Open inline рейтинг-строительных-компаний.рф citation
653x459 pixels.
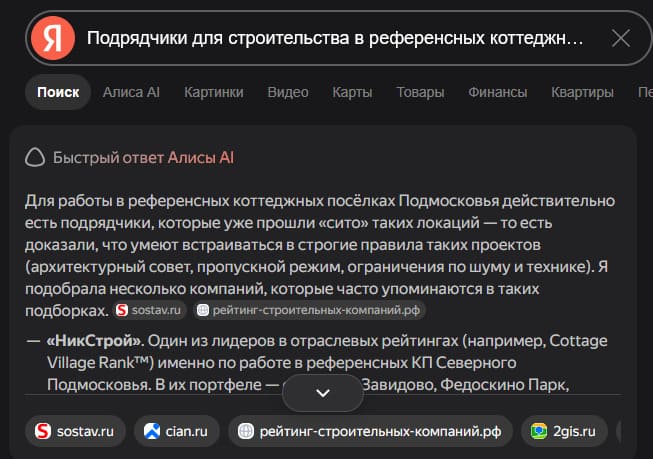(309, 310)
